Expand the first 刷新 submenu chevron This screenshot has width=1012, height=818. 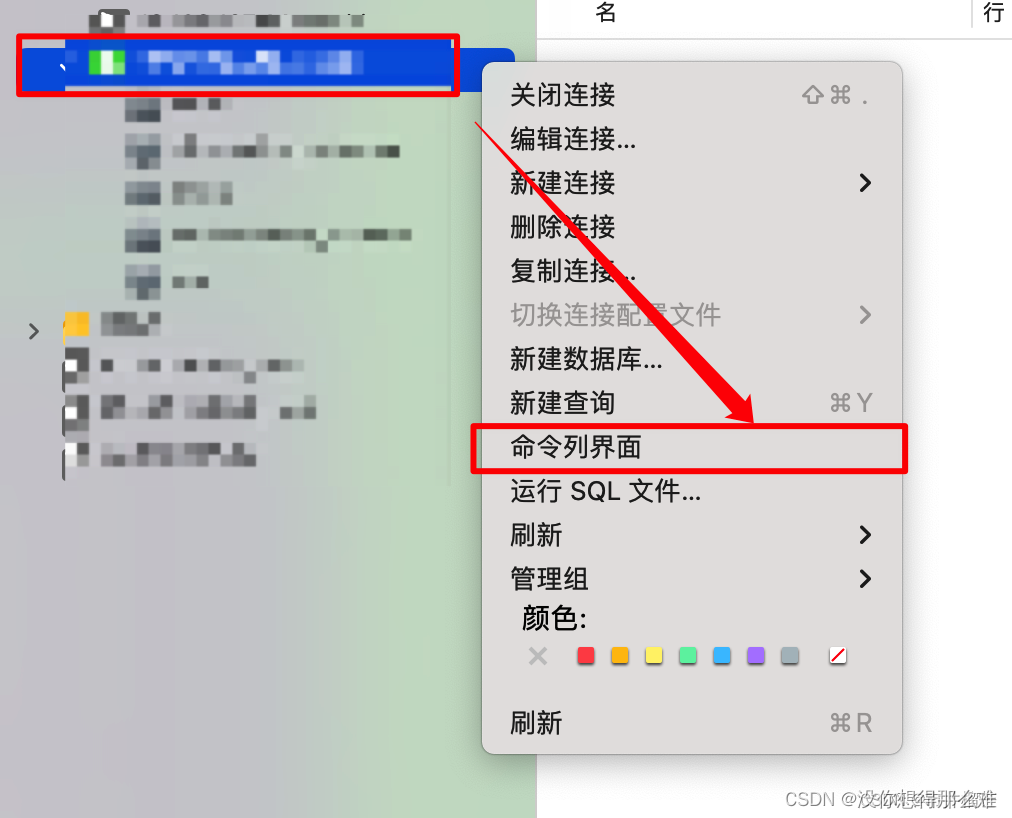coord(865,535)
